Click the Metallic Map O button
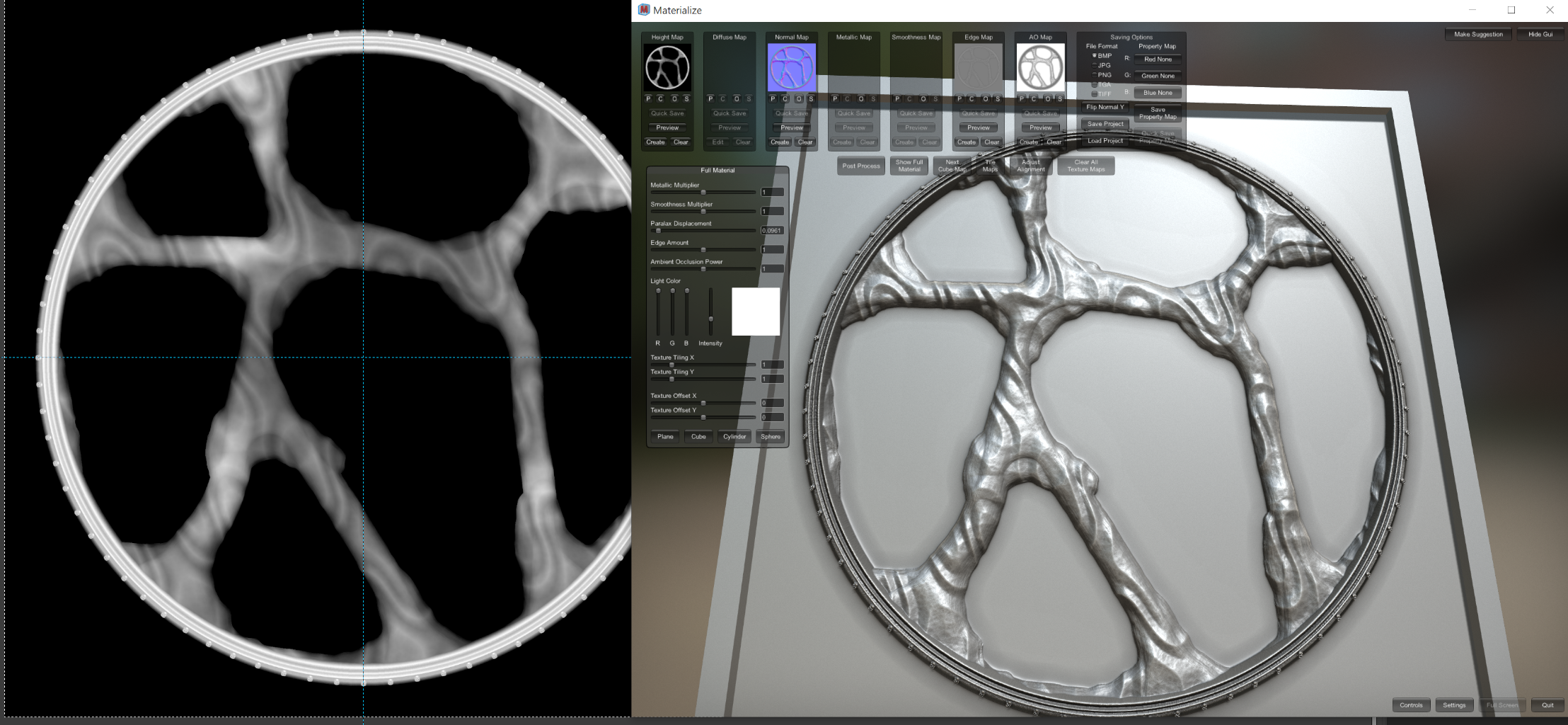This screenshot has height=725, width=1568. pyautogui.click(x=861, y=99)
